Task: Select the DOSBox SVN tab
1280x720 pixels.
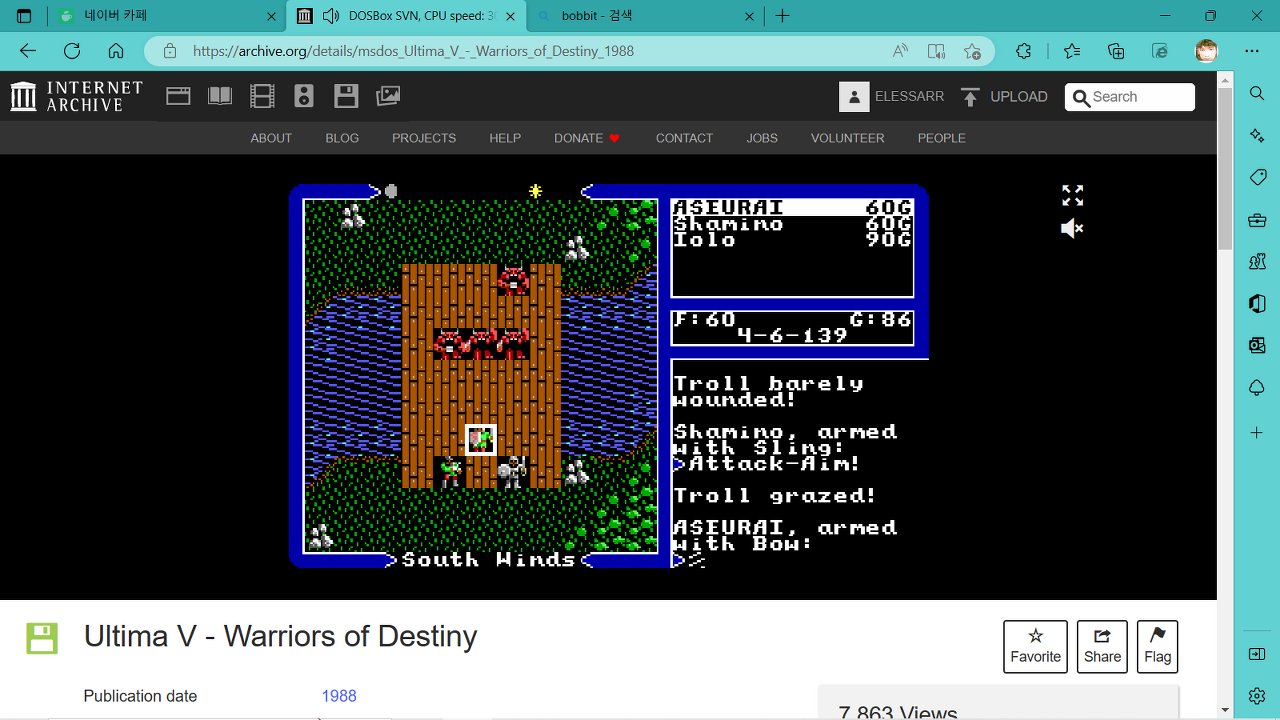Action: (x=405, y=16)
